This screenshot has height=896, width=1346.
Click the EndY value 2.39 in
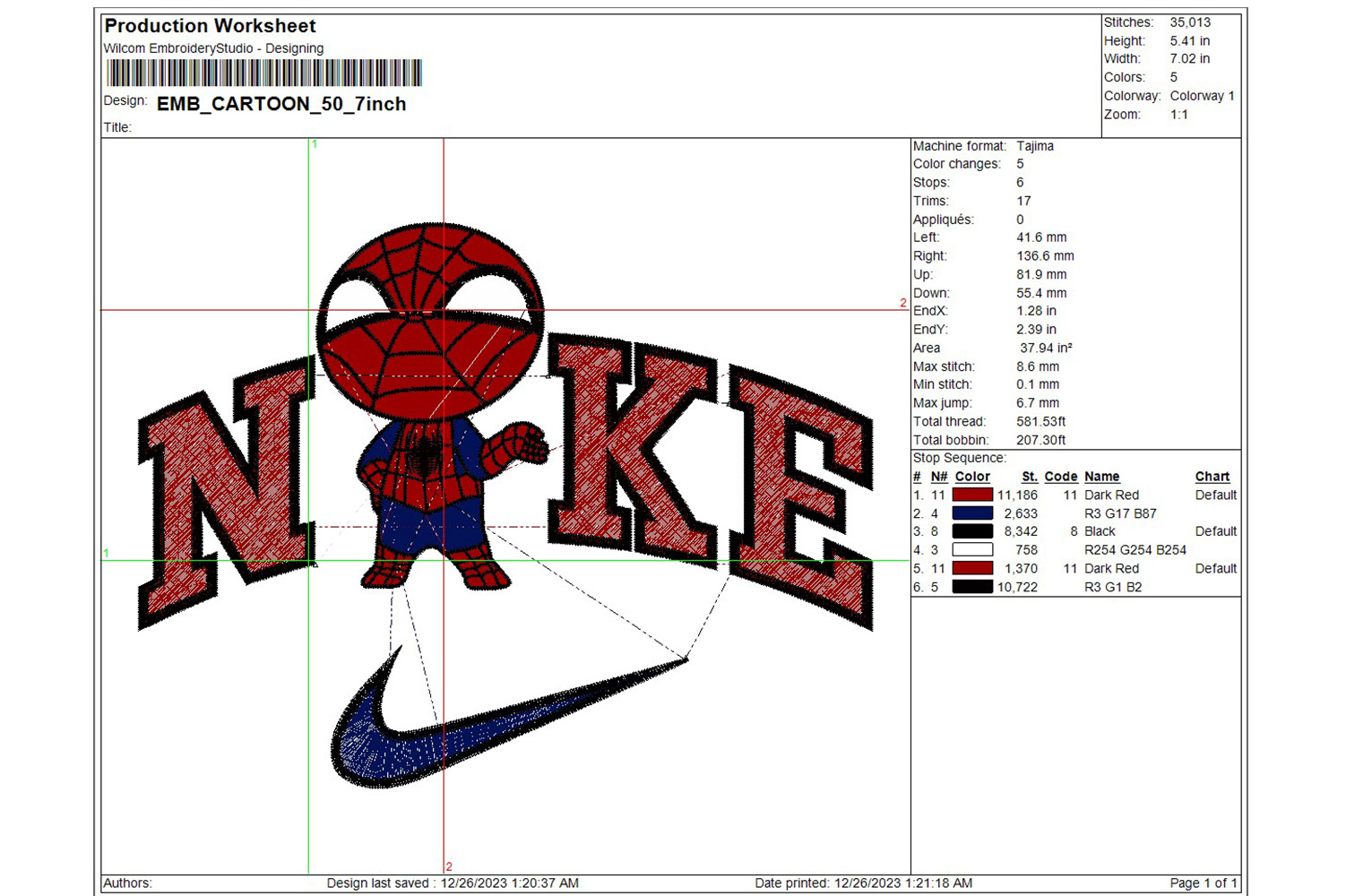coord(1036,330)
